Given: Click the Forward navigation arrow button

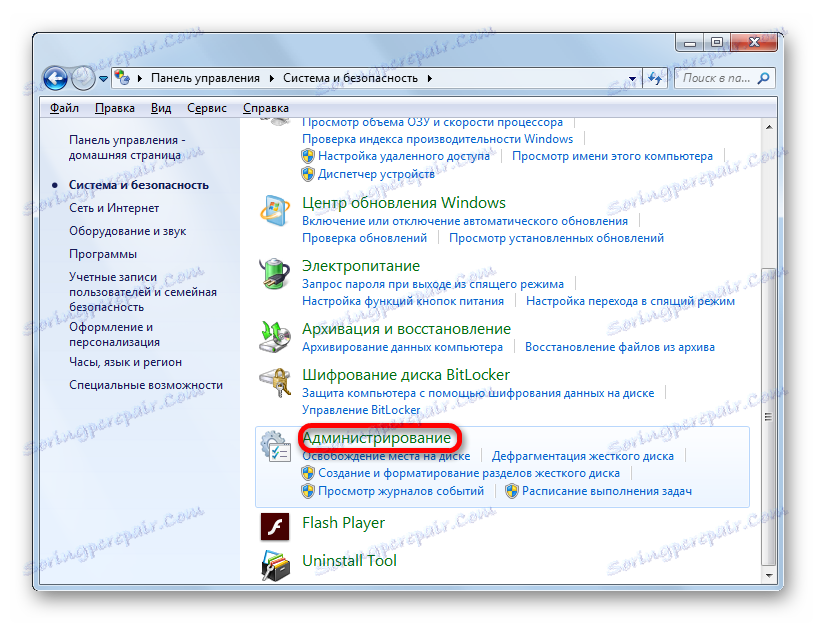Looking at the screenshot, I should click(83, 79).
